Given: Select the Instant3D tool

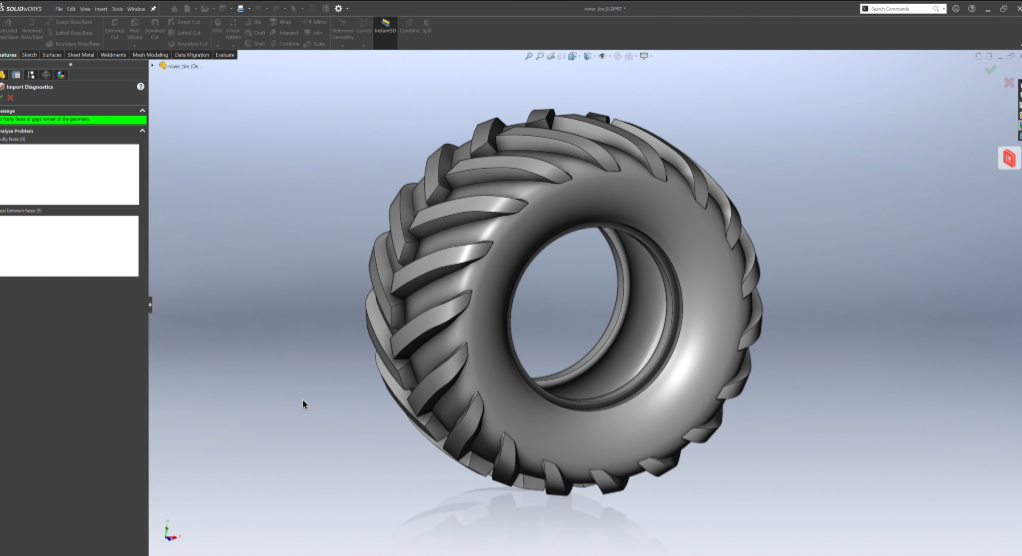Looking at the screenshot, I should pyautogui.click(x=385, y=26).
